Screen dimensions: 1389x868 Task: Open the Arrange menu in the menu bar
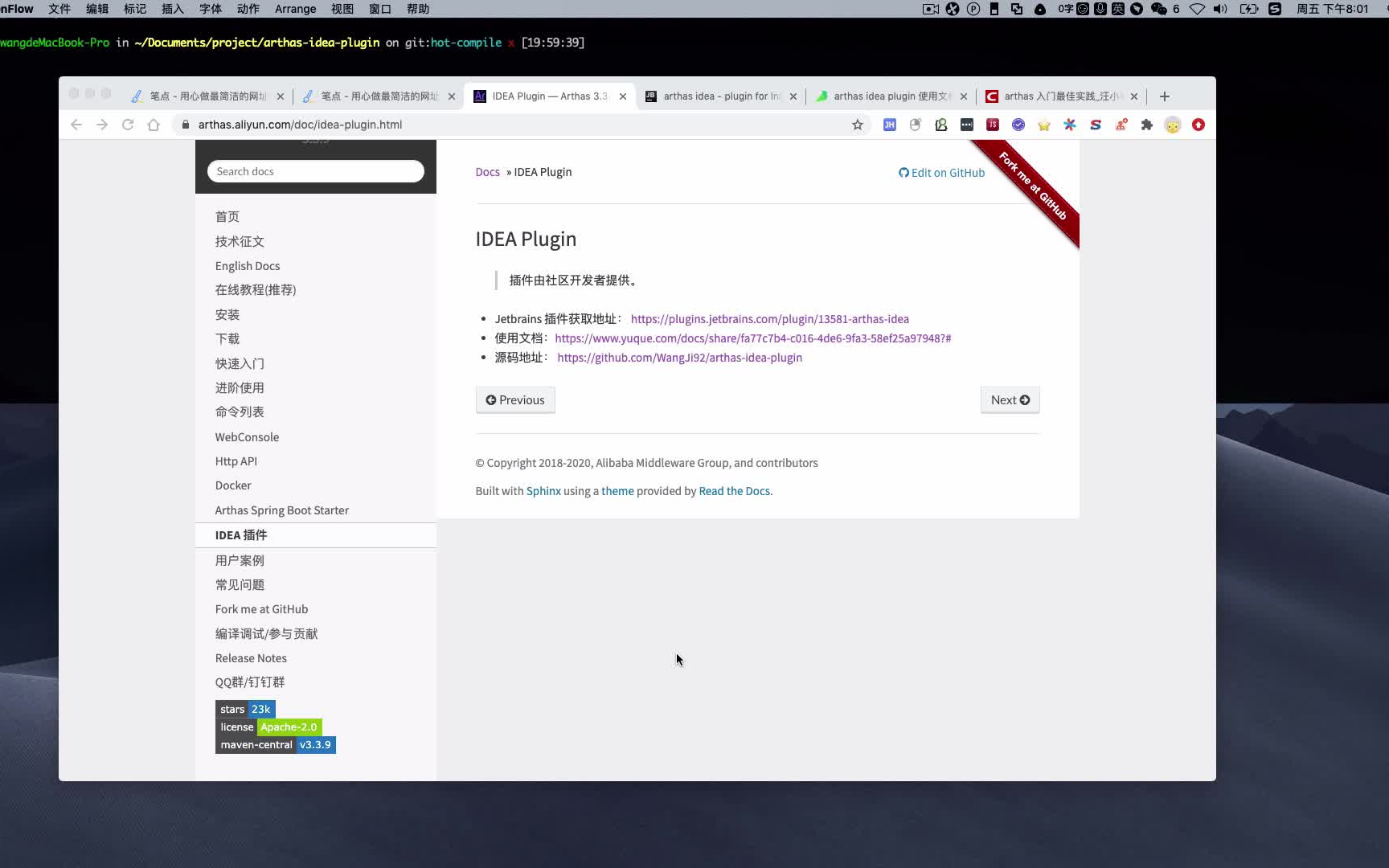point(295,9)
